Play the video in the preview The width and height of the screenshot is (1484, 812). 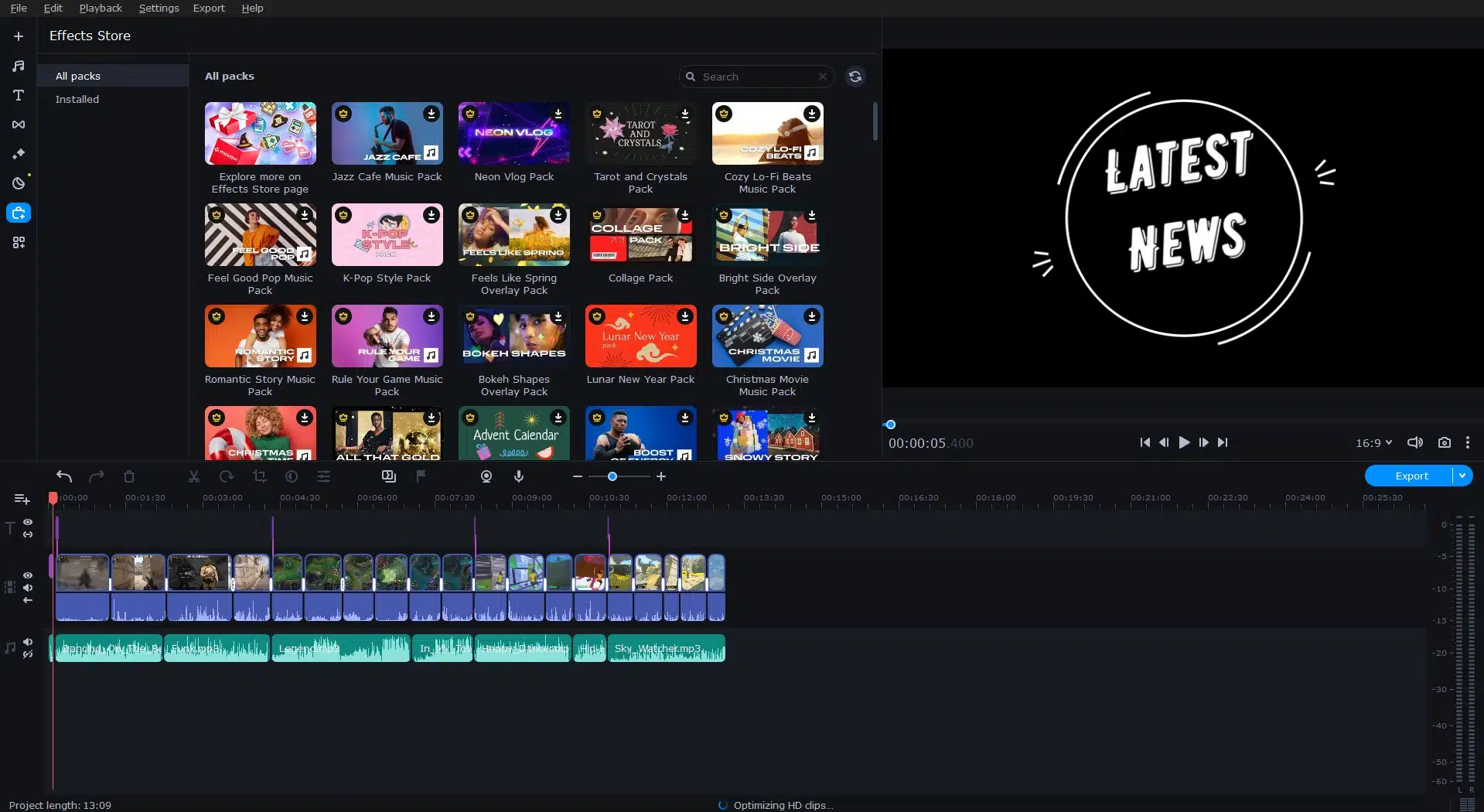coord(1183,442)
